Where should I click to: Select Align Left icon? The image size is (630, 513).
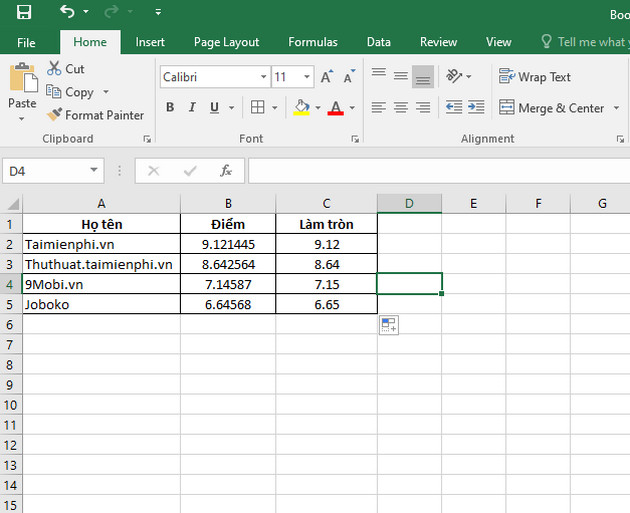(378, 107)
